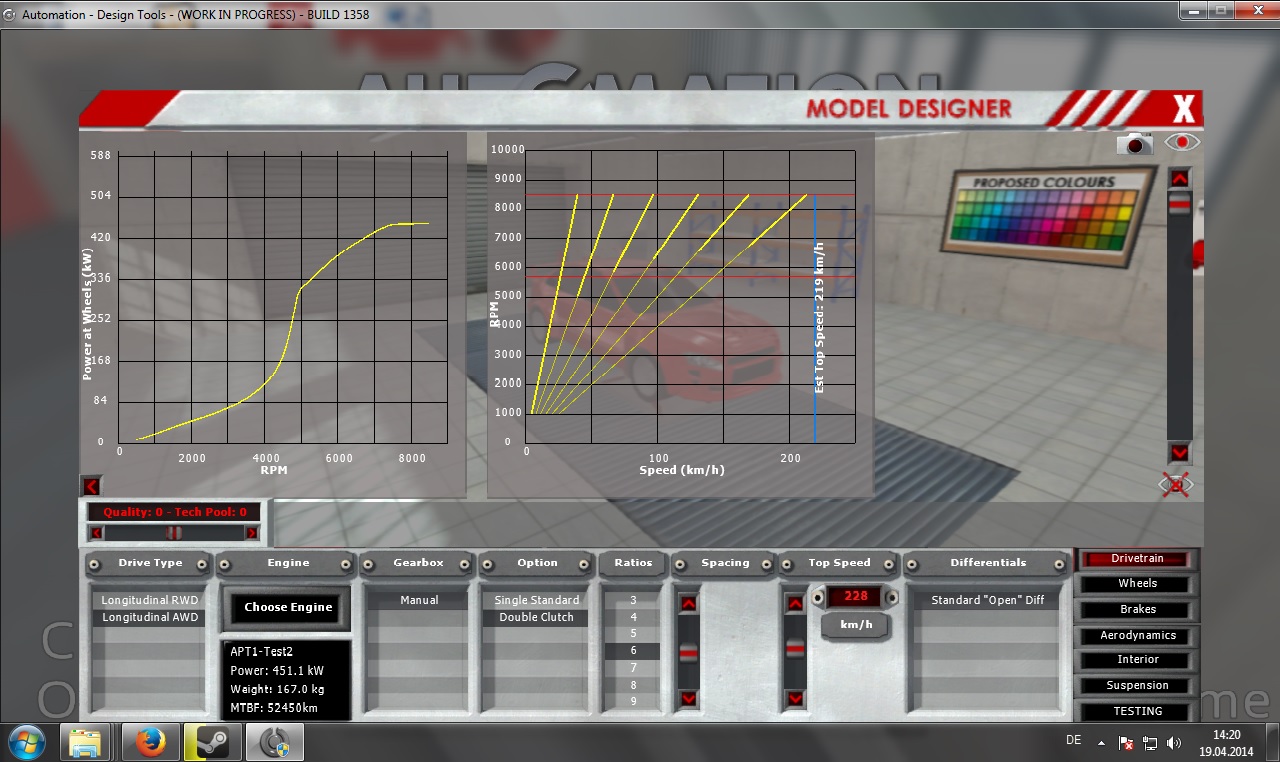Click the "MTBF: 52450km" text

pos(276,708)
